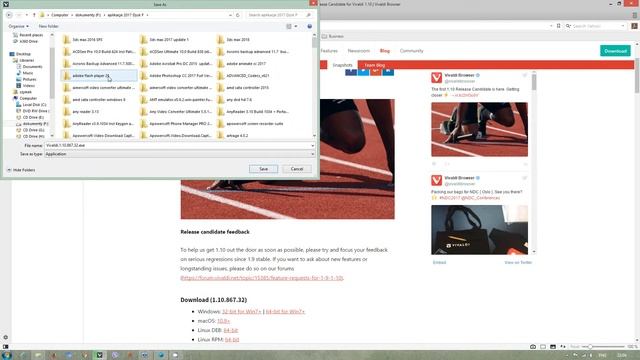Screen dimensions: 640x360
Task: Open Newsroom in Vivaldi site navigation
Action: click(358, 51)
